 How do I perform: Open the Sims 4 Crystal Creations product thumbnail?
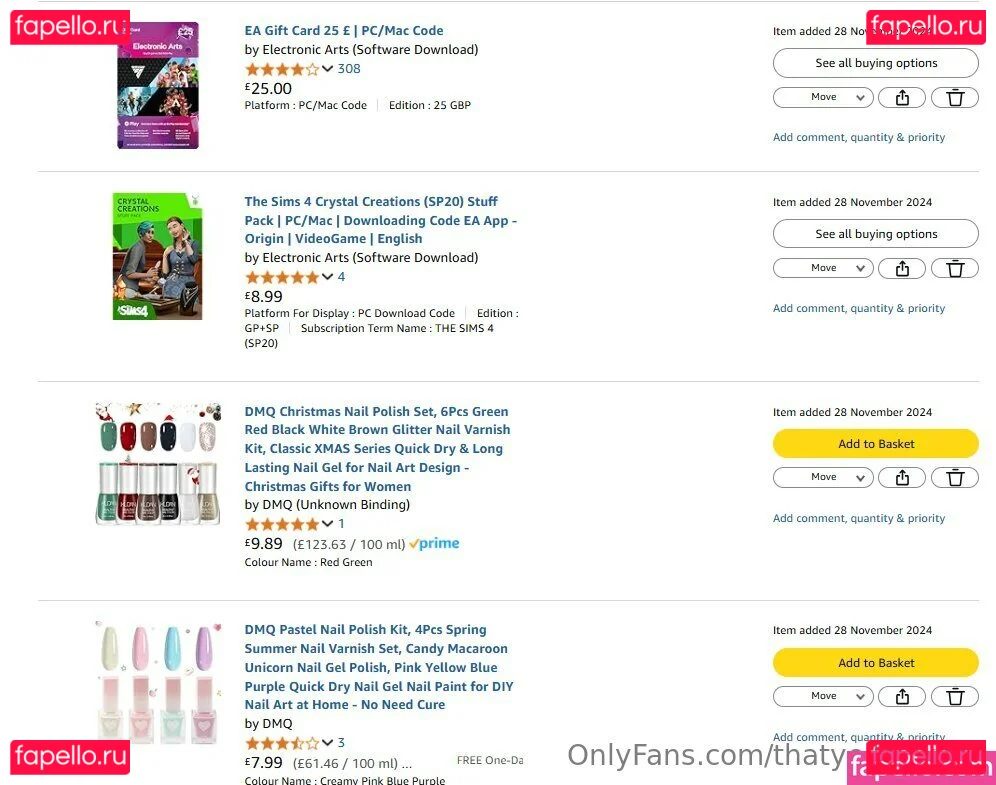[158, 257]
